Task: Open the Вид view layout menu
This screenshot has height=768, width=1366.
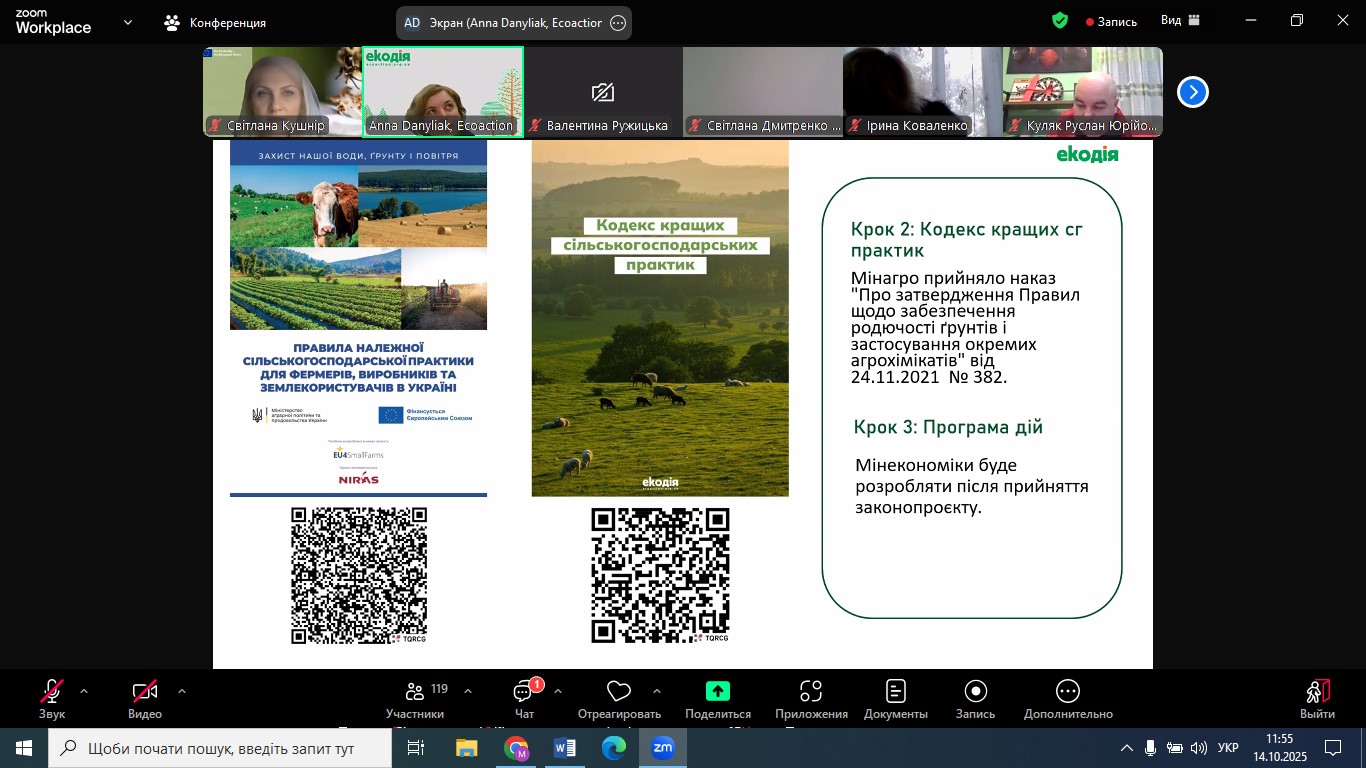Action: click(x=1180, y=21)
